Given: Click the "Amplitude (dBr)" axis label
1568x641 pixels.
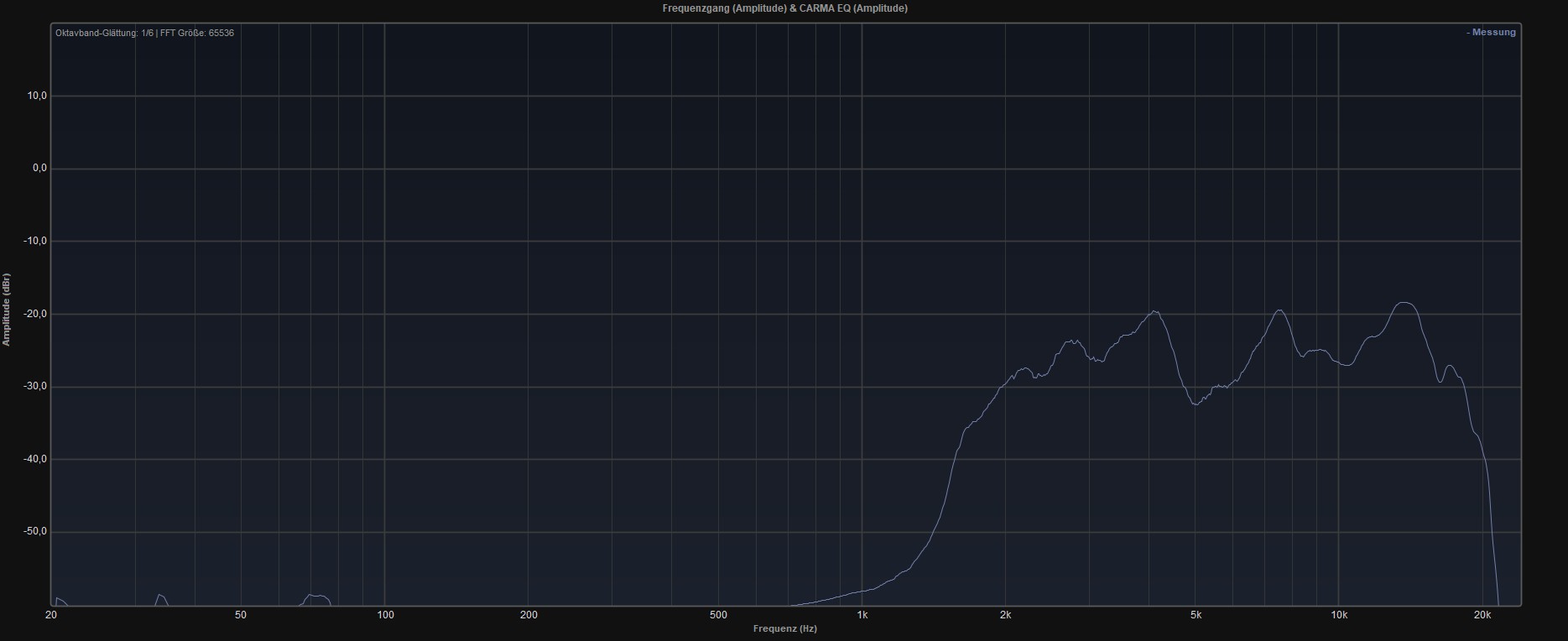Looking at the screenshot, I should pos(7,310).
